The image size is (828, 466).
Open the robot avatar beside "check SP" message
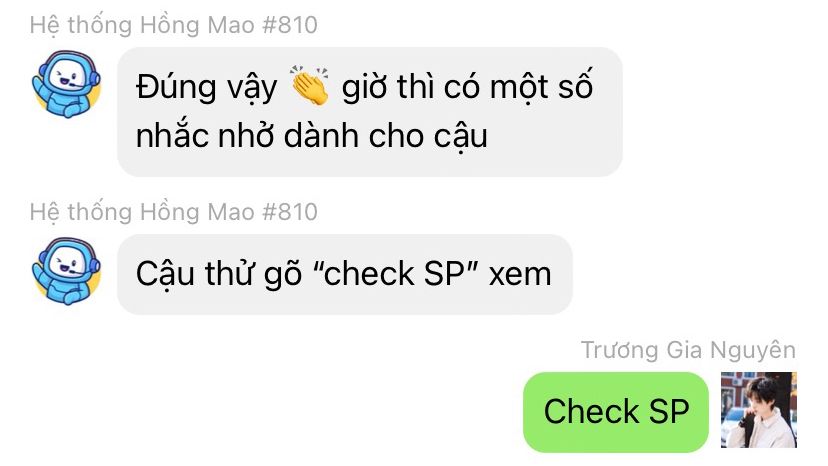pos(67,271)
